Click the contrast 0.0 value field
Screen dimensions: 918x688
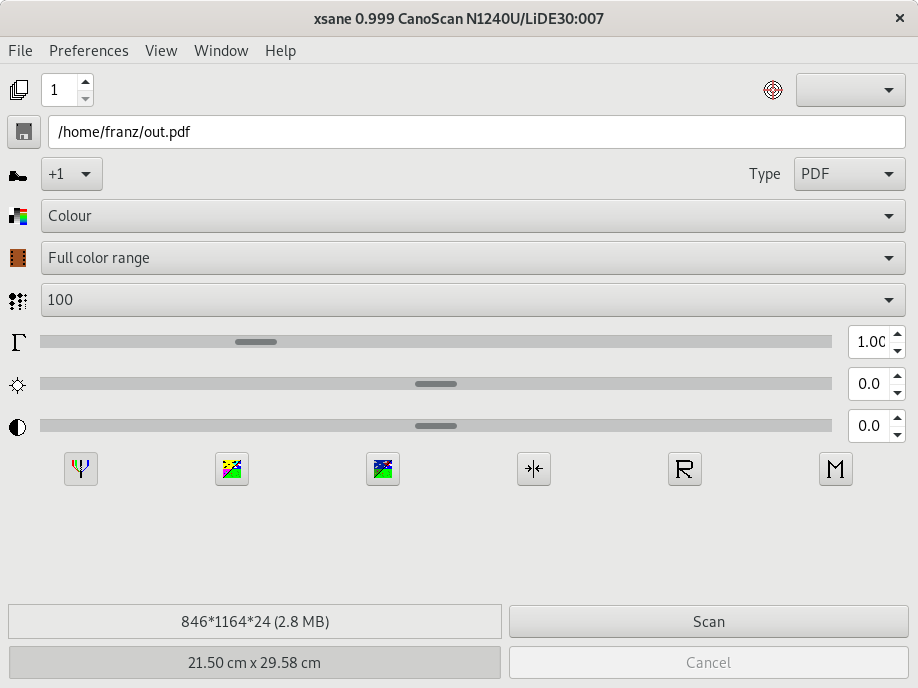[869, 426]
